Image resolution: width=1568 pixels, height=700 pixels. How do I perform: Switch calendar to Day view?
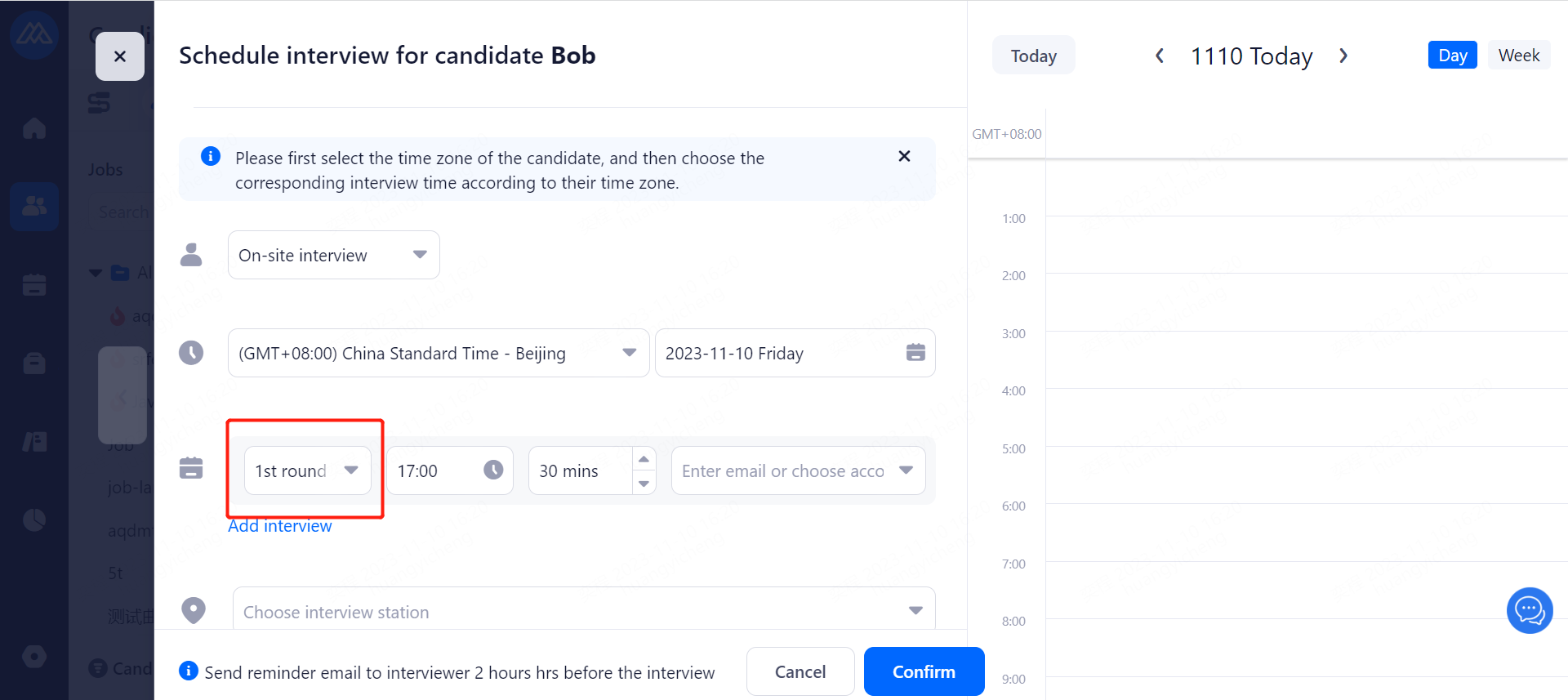coord(1452,56)
